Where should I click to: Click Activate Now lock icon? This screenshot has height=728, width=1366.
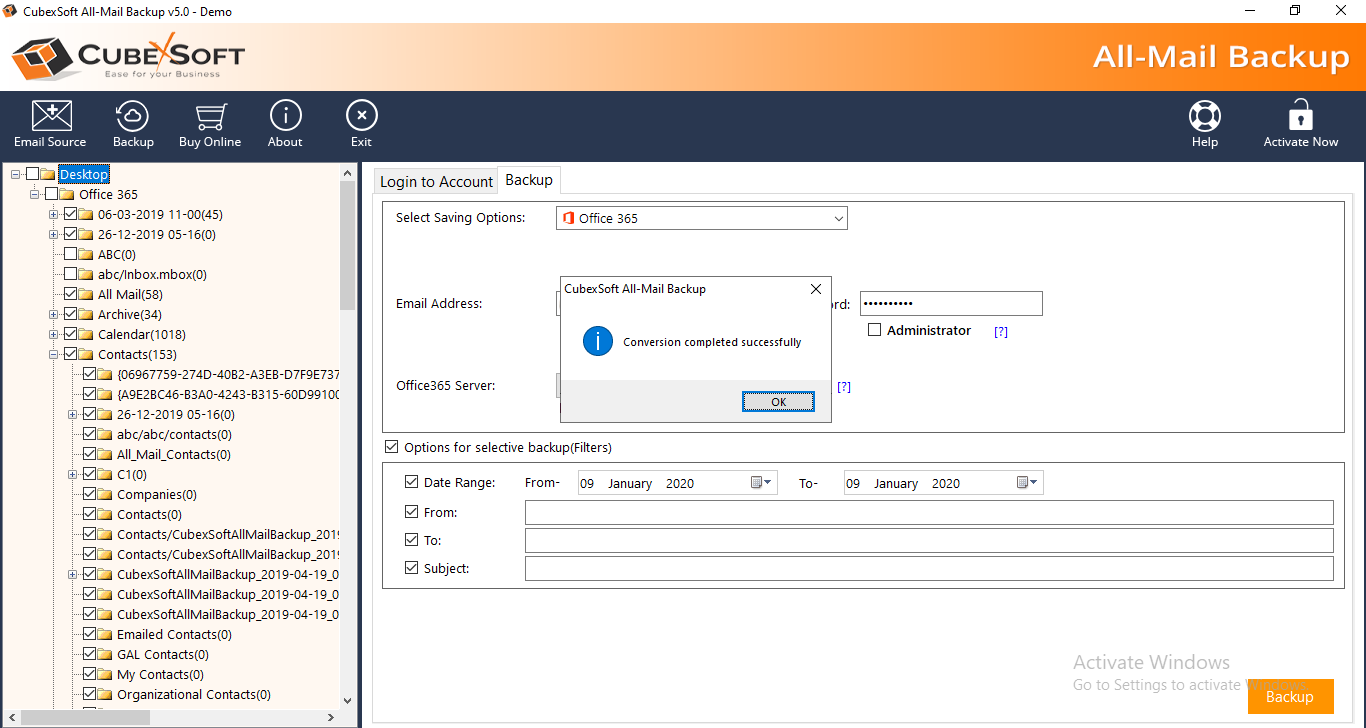coord(1300,124)
